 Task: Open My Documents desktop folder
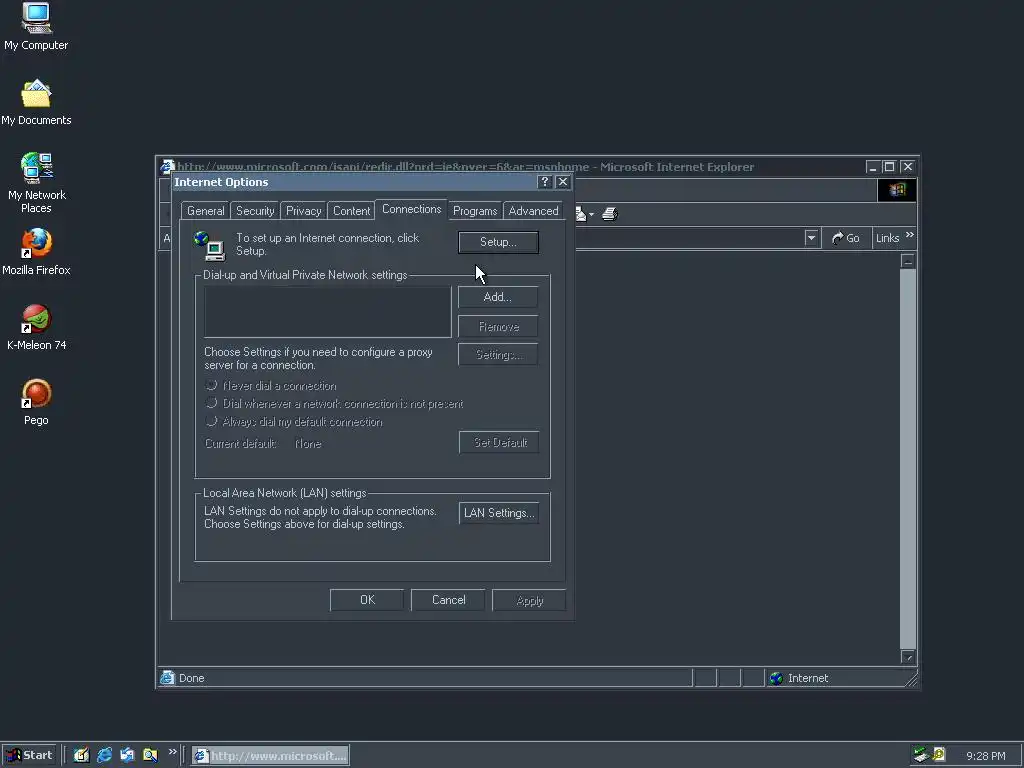(x=36, y=103)
